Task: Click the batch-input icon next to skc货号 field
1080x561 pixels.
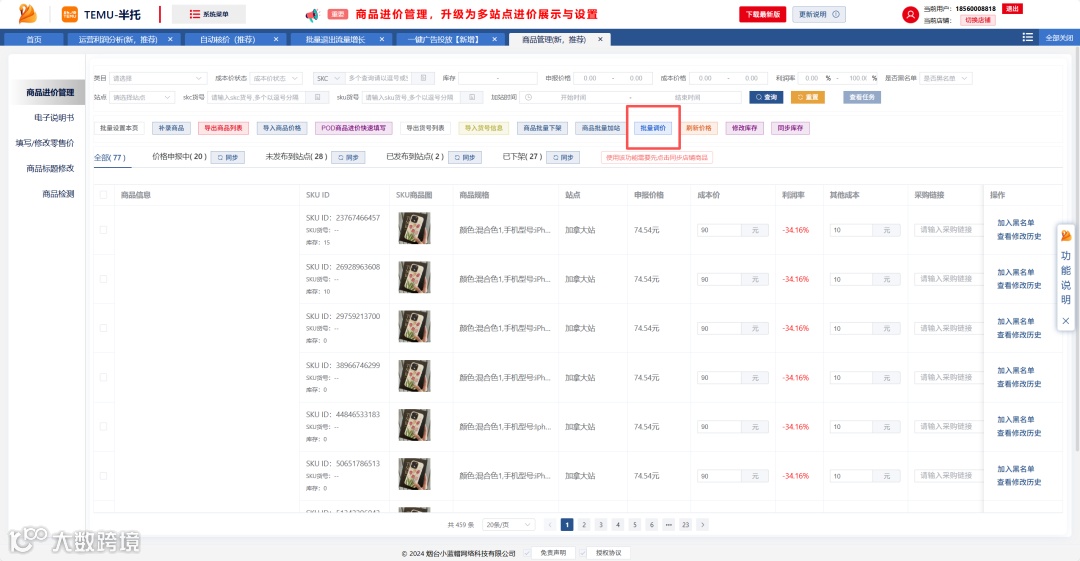Action: pos(317,97)
